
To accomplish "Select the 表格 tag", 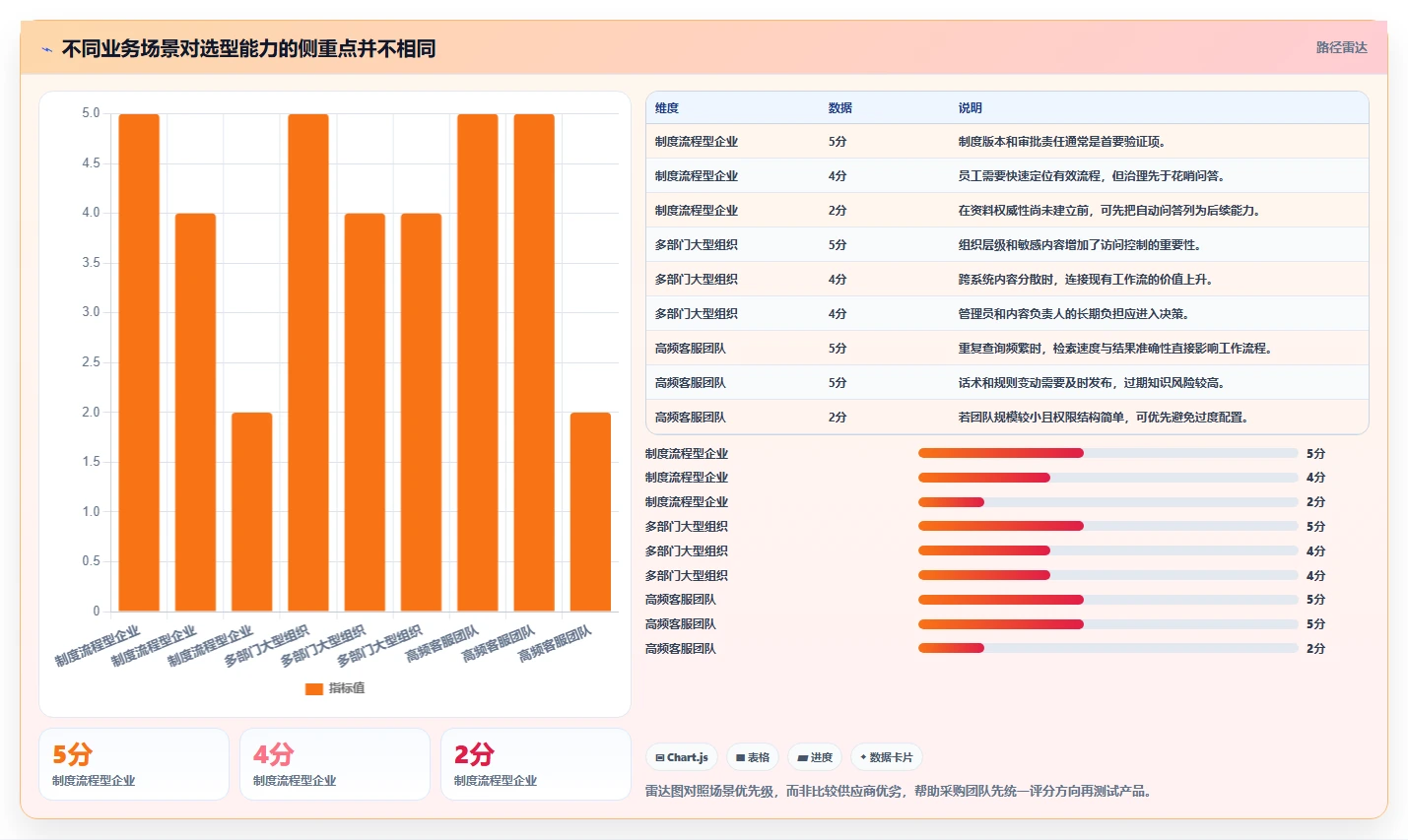I will point(753,757).
